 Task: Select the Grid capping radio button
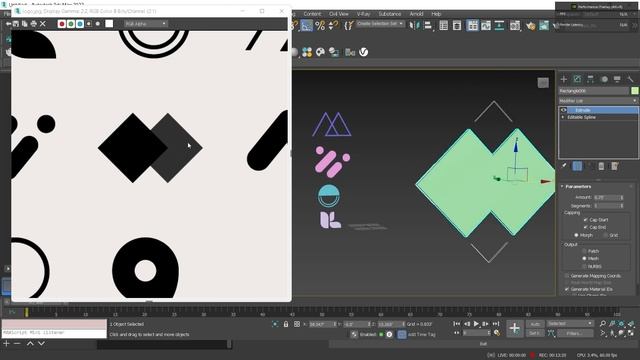(605, 235)
